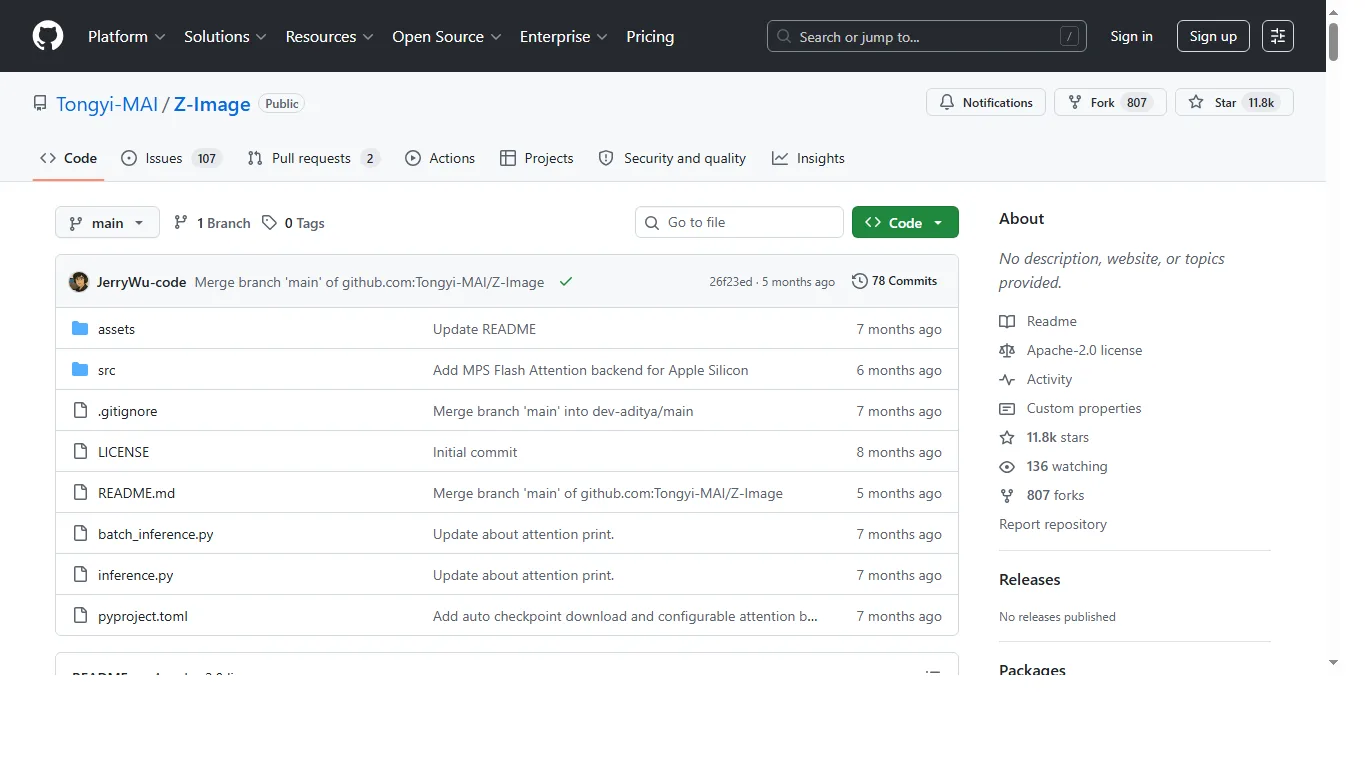This screenshot has width=1365, height=768.
Task: Open the green Code dropdown button
Action: coord(905,222)
